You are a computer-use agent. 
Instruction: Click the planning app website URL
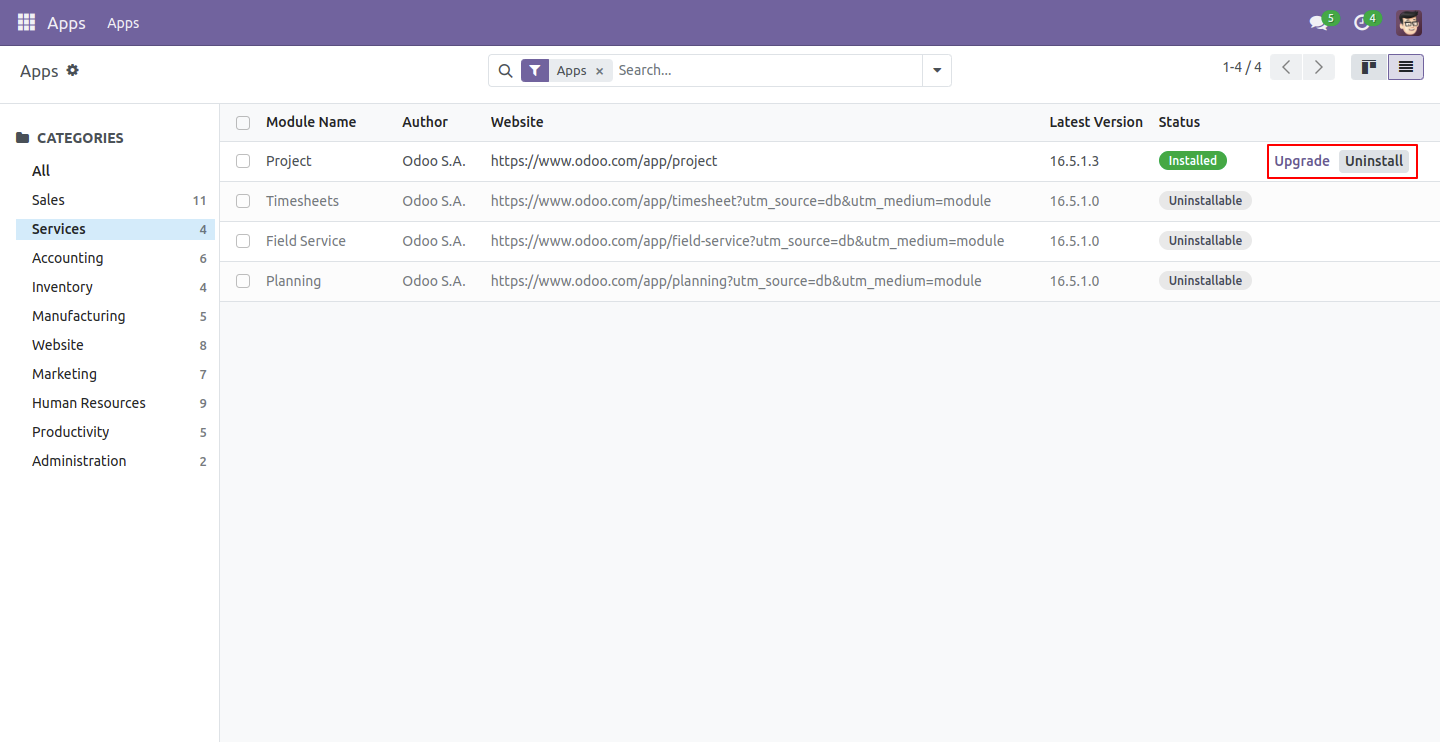[x=736, y=281]
